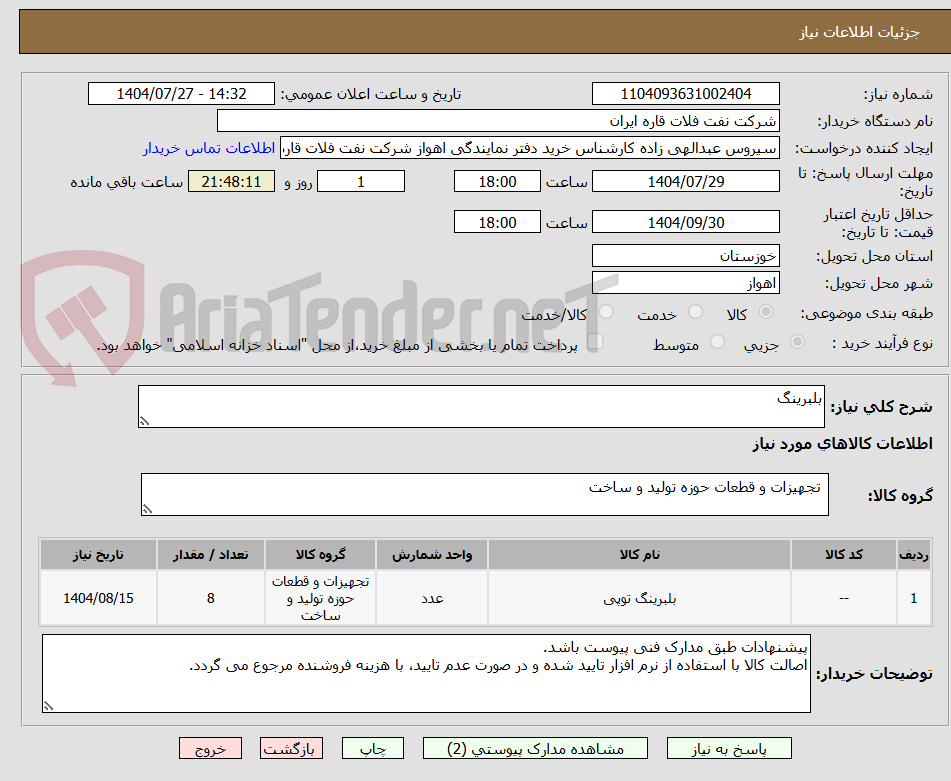Image resolution: width=951 pixels, height=781 pixels.
Task: Select the خدمت radio button
Action: point(695,312)
